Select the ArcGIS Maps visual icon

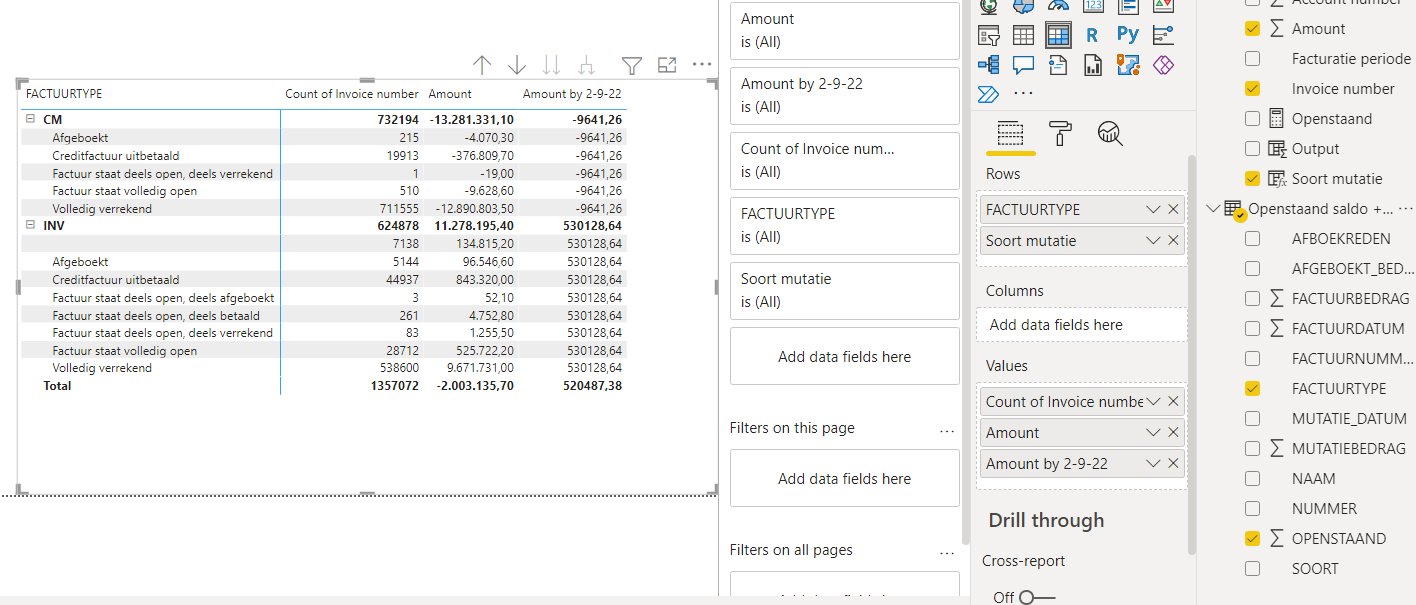[x=1128, y=65]
